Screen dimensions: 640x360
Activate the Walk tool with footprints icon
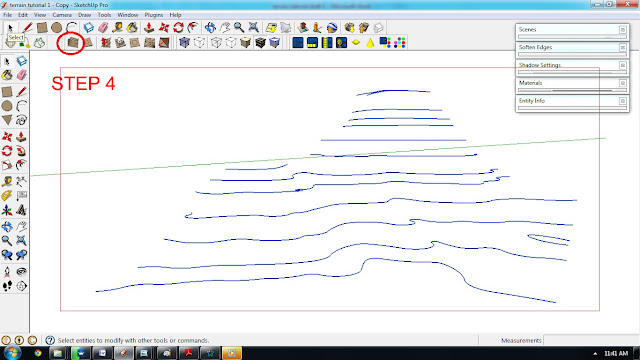[x=7, y=286]
